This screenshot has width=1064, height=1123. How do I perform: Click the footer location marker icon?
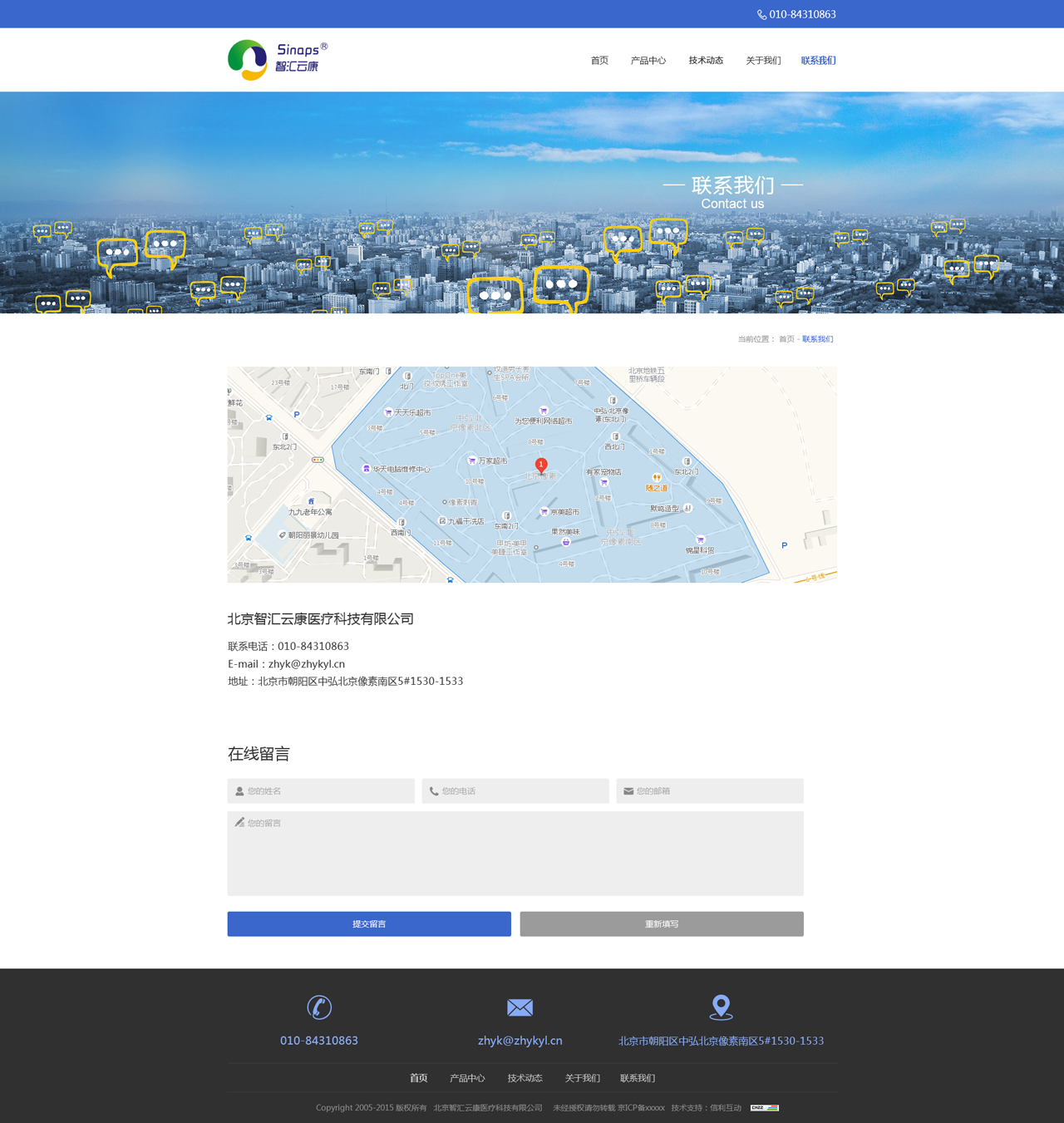pyautogui.click(x=721, y=1007)
